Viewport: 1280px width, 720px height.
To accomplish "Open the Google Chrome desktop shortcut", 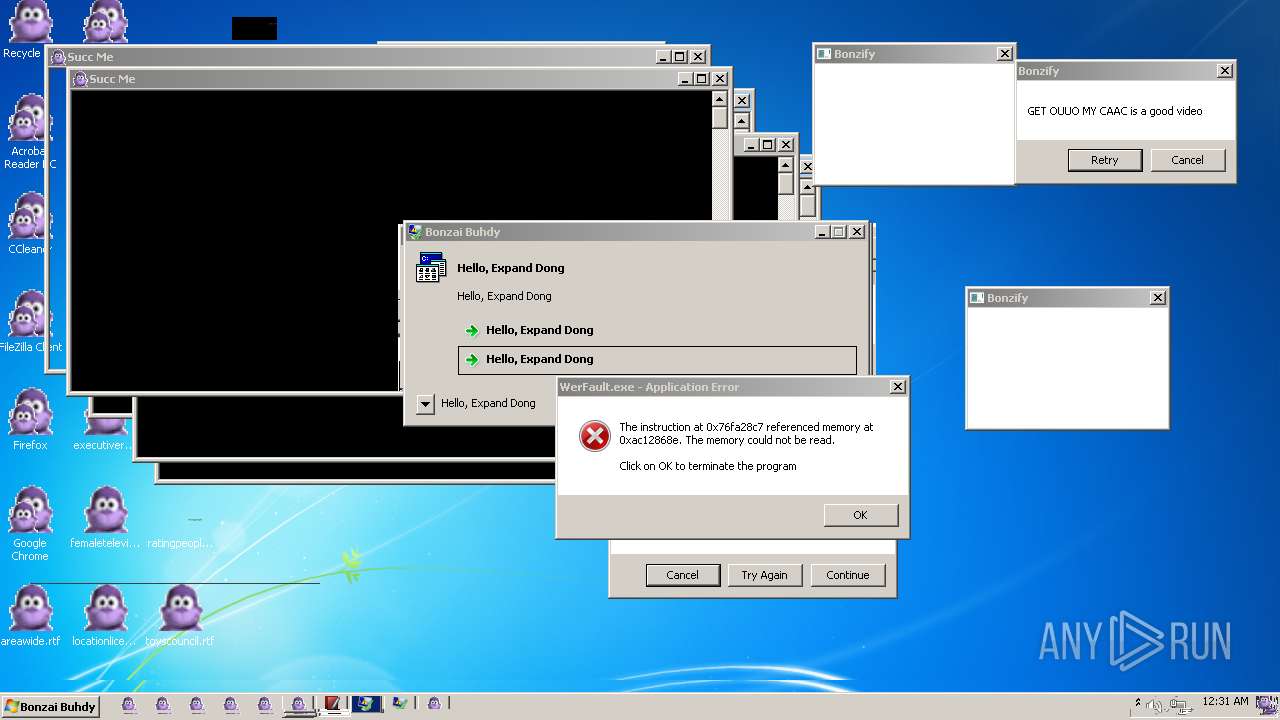I will [x=30, y=524].
